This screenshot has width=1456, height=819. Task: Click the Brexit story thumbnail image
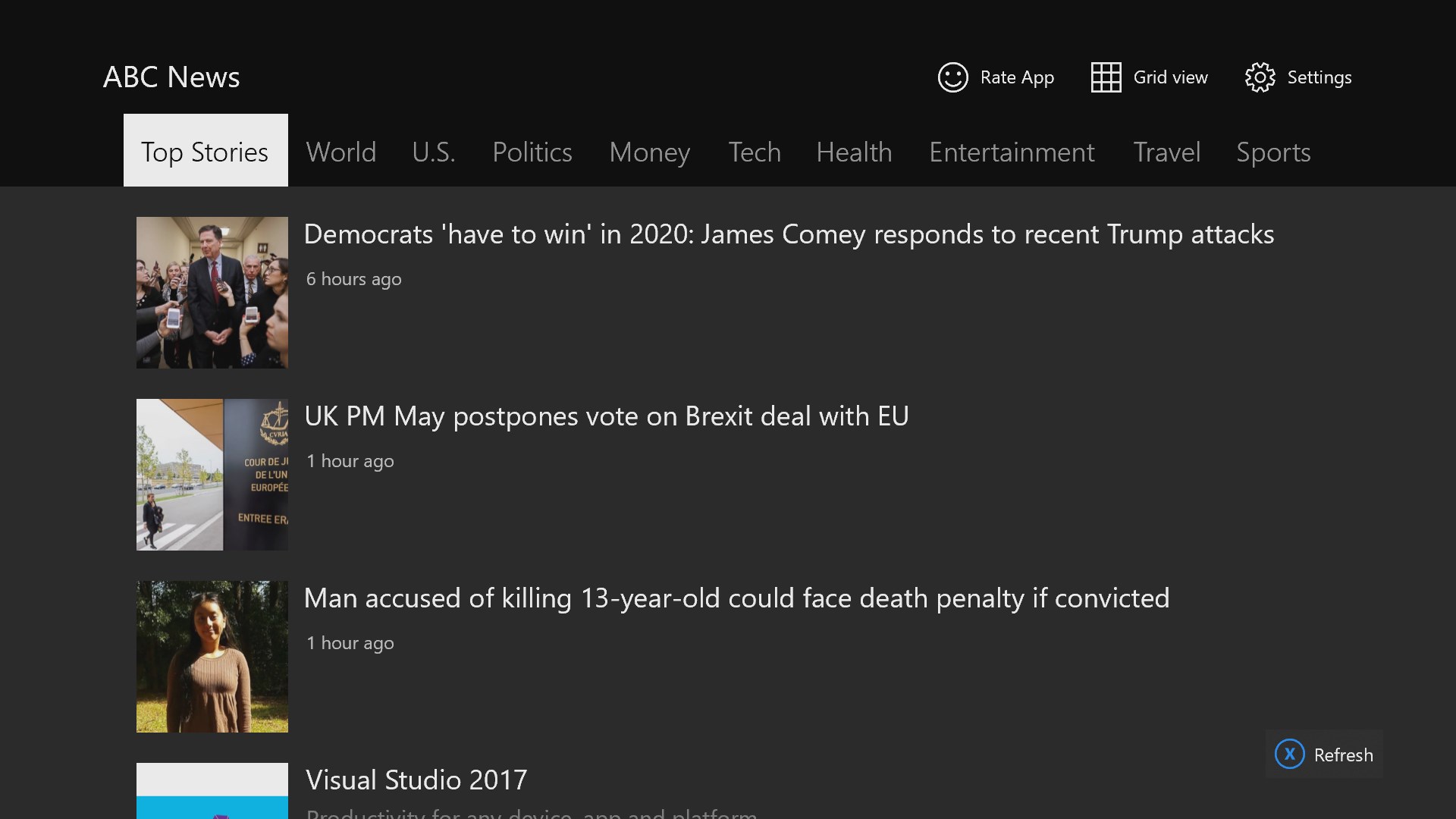point(212,475)
